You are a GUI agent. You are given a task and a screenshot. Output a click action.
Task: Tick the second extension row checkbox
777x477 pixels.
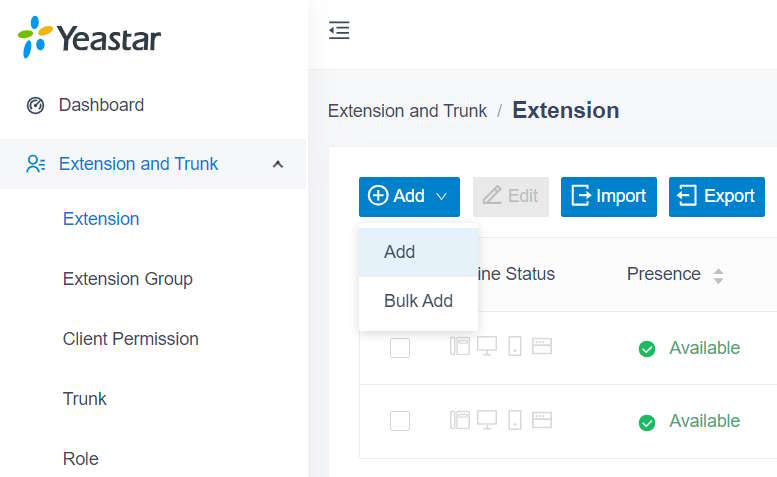[x=400, y=421]
